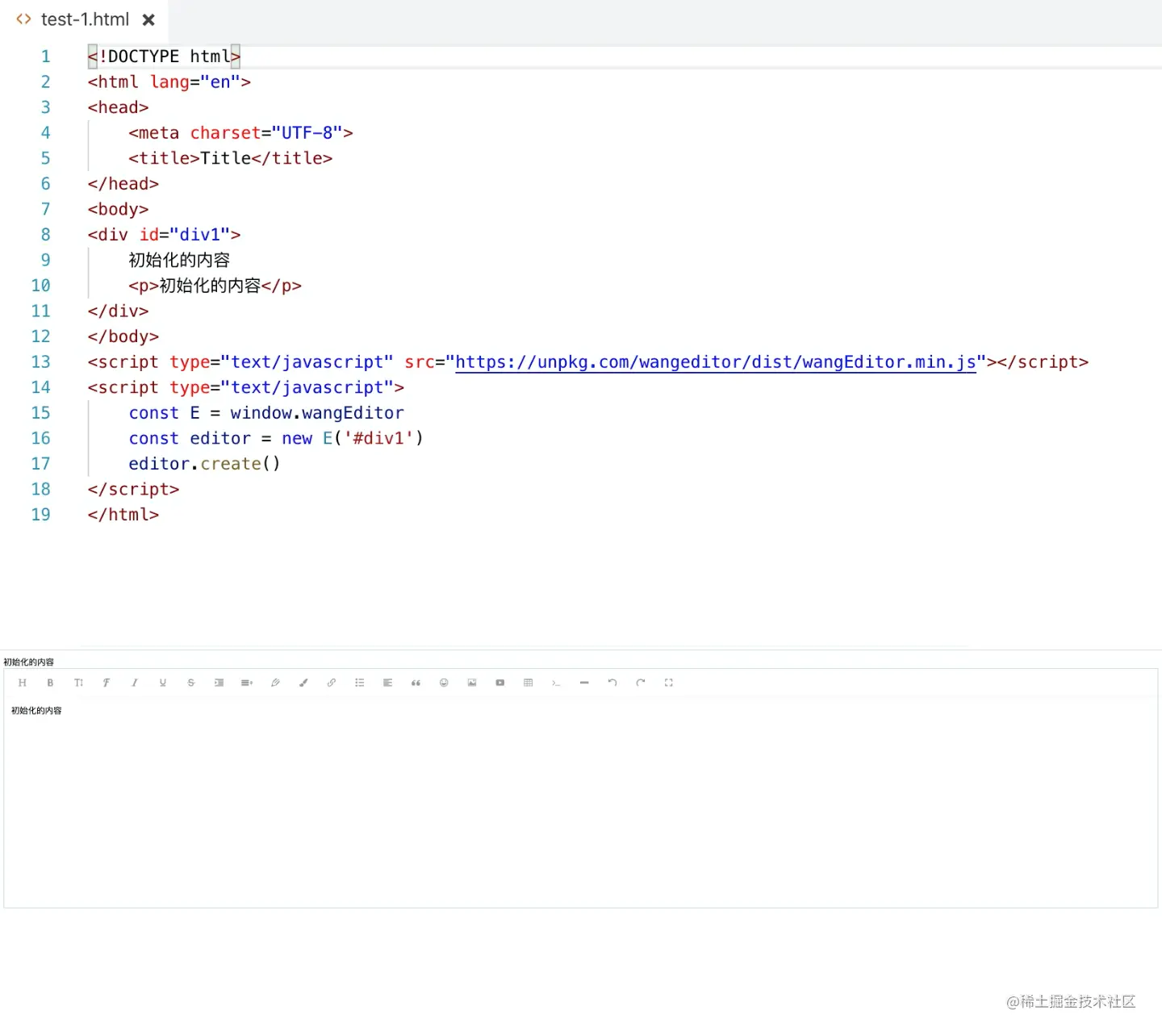Open the indent options icon
The height and width of the screenshot is (1036, 1162).
[219, 683]
